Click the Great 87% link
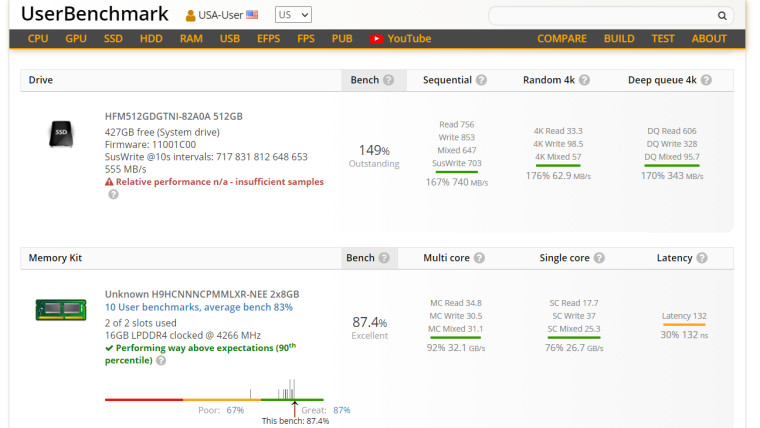The image size is (760, 428). [x=341, y=410]
